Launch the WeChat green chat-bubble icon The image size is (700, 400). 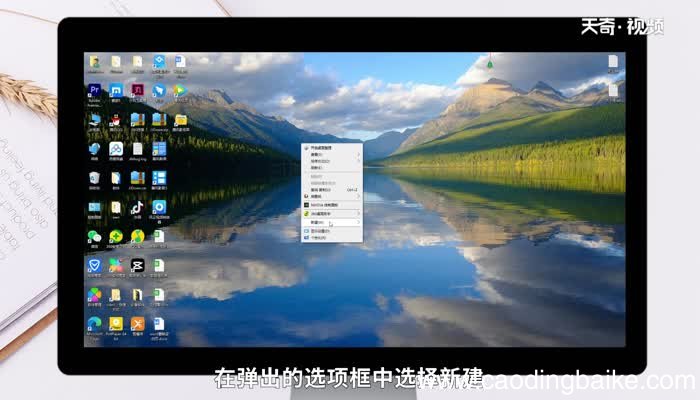pos(94,236)
